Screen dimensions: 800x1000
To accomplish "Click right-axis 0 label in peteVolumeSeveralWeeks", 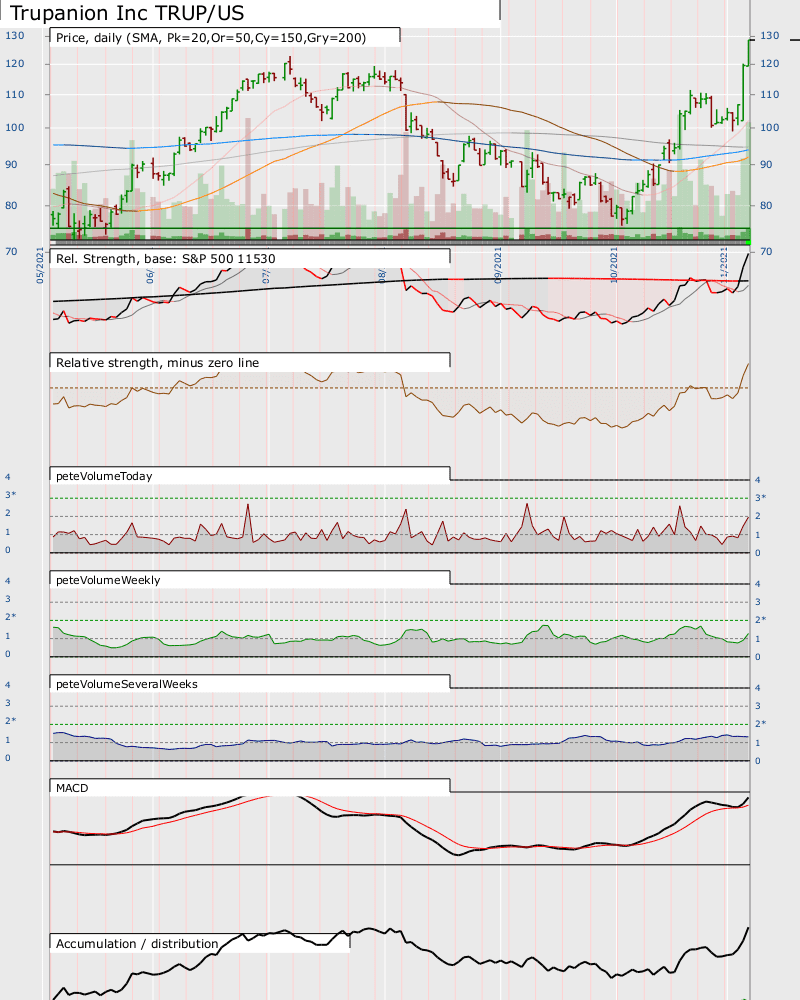I will pos(758,761).
